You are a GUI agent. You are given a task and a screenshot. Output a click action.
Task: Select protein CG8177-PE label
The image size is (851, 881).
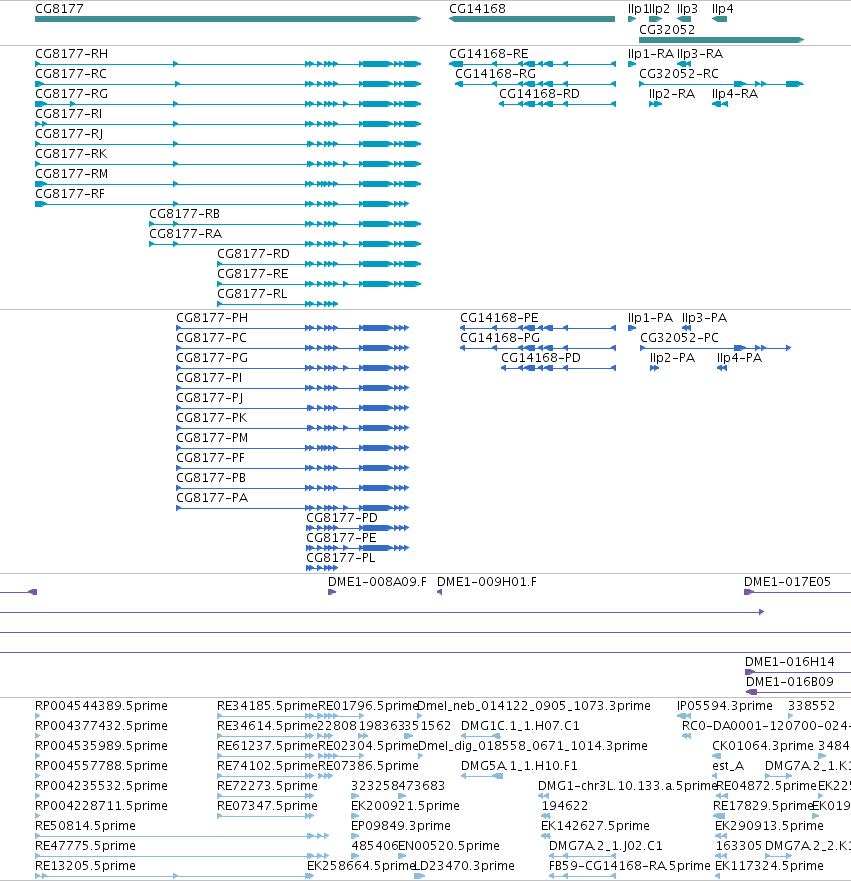coord(341,538)
